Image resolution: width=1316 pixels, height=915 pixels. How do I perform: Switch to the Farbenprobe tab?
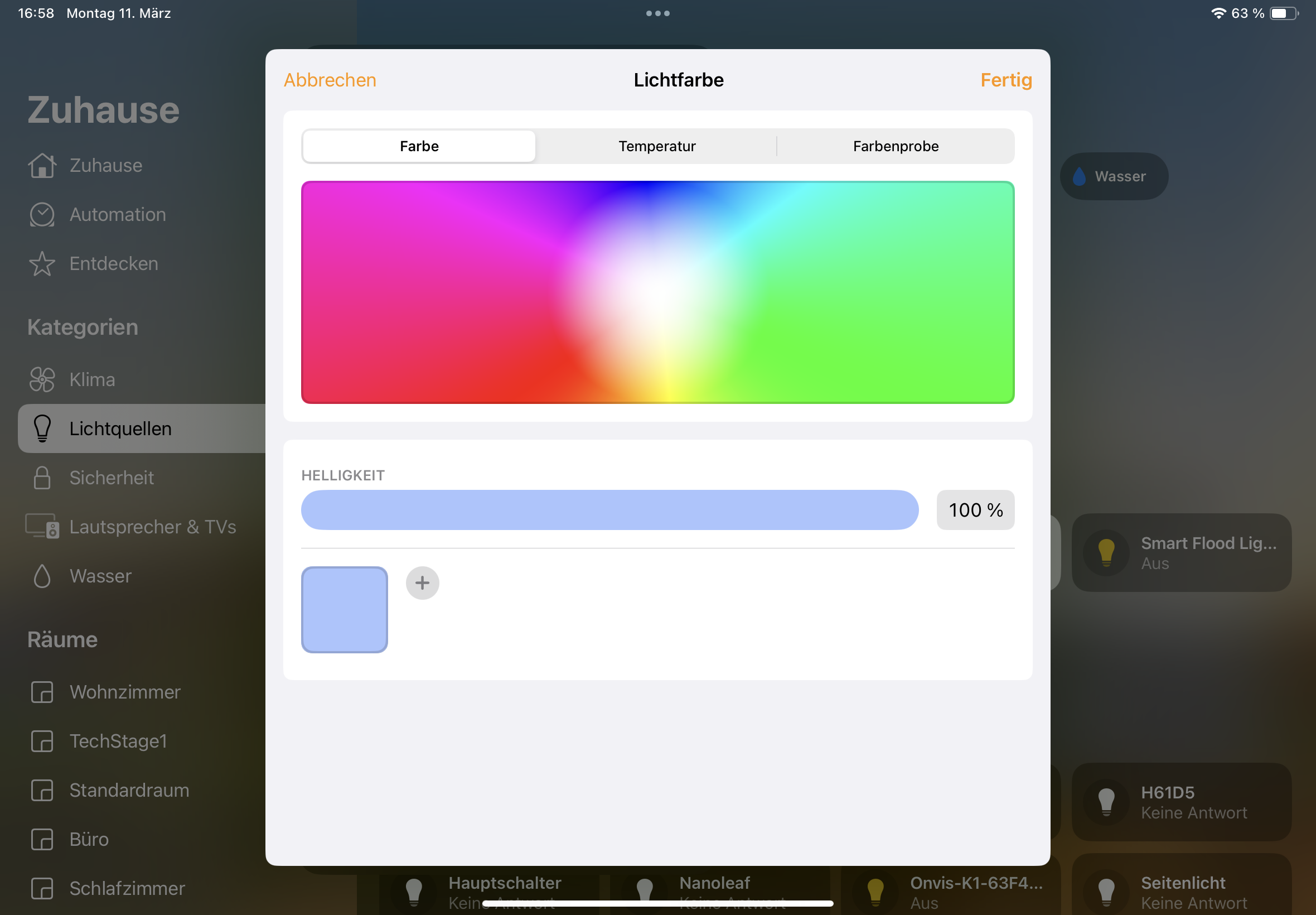point(895,146)
